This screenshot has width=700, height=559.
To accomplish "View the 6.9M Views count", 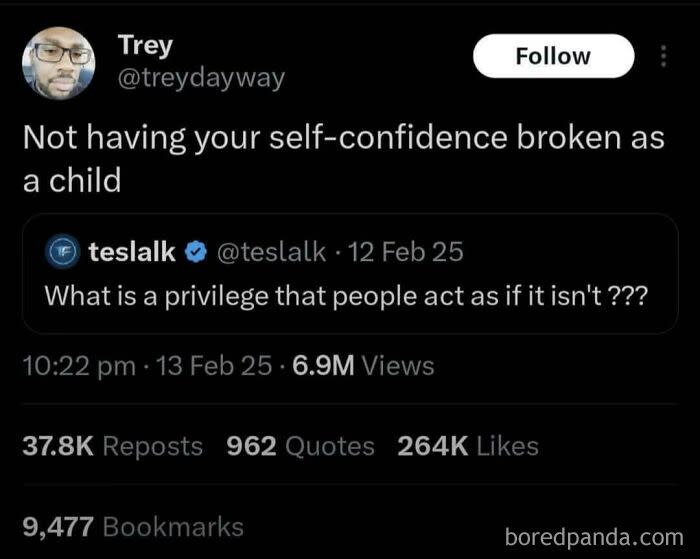I will point(362,366).
